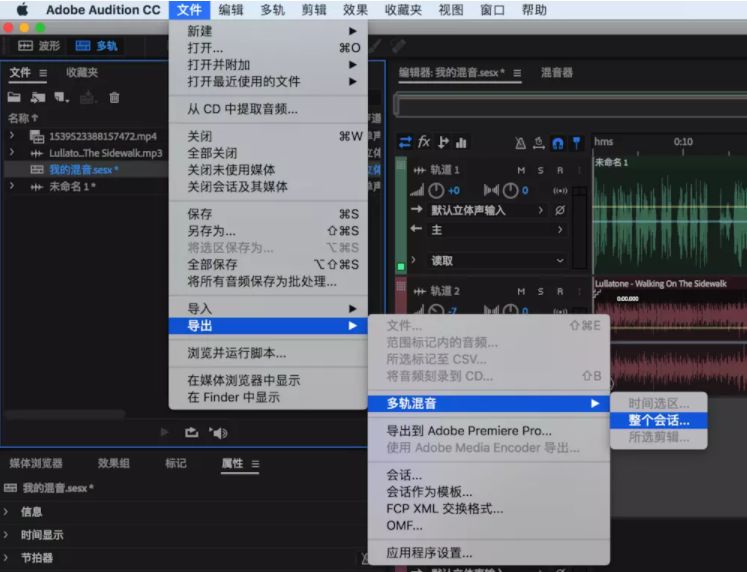Switch to 多轨 multitrack editor view
Image resolution: width=747 pixels, height=572 pixels.
tap(96, 46)
